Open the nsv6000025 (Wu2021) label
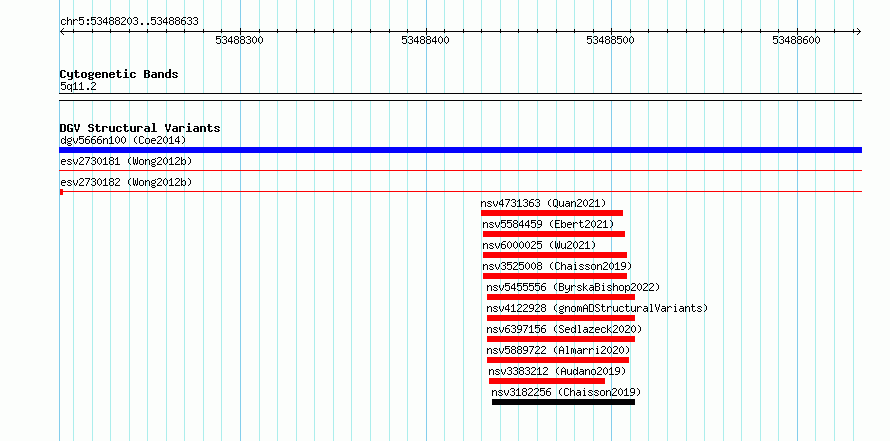This screenshot has height=441, width=890. tap(539, 245)
